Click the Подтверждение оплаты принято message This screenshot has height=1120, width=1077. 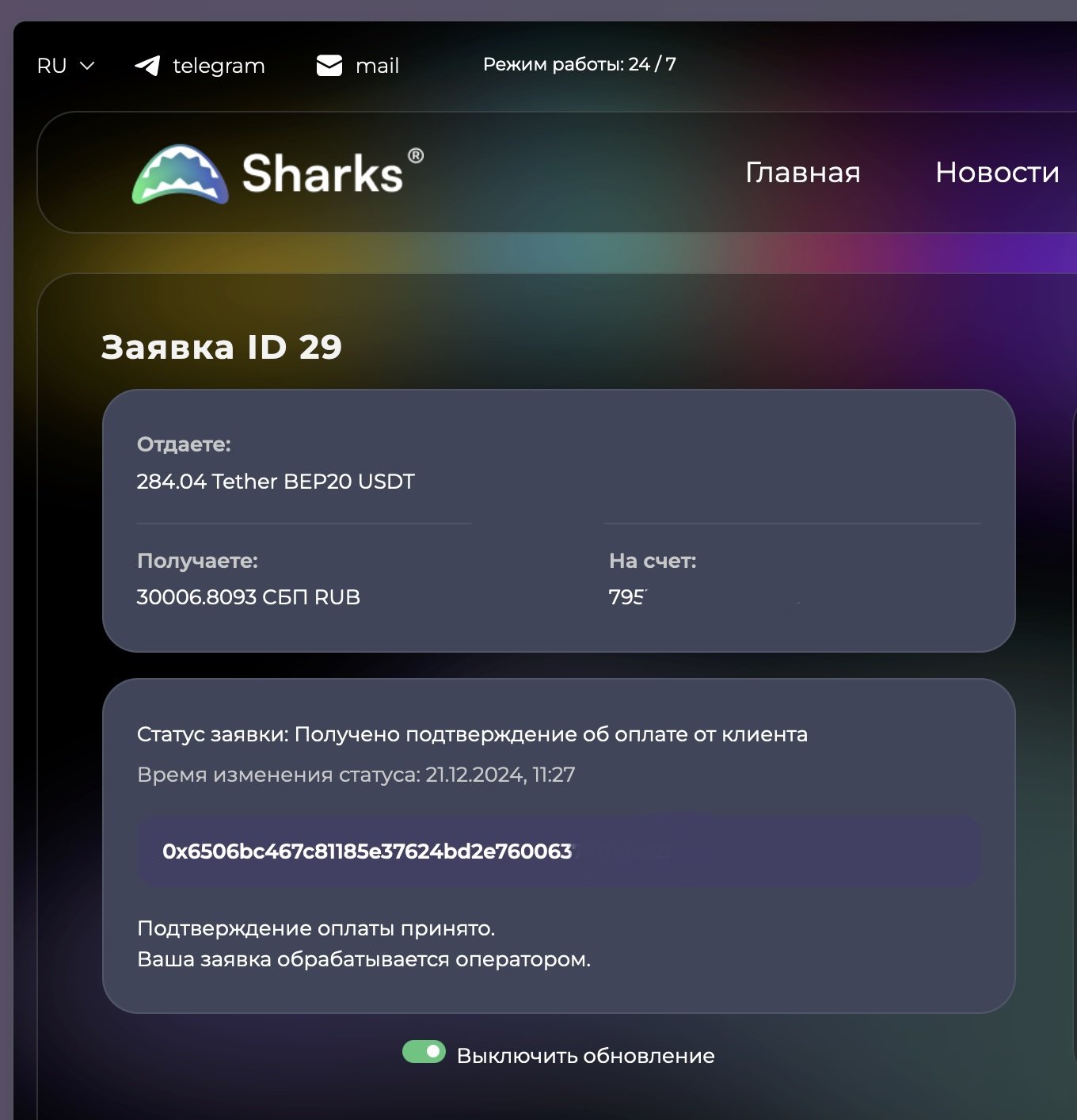[316, 928]
